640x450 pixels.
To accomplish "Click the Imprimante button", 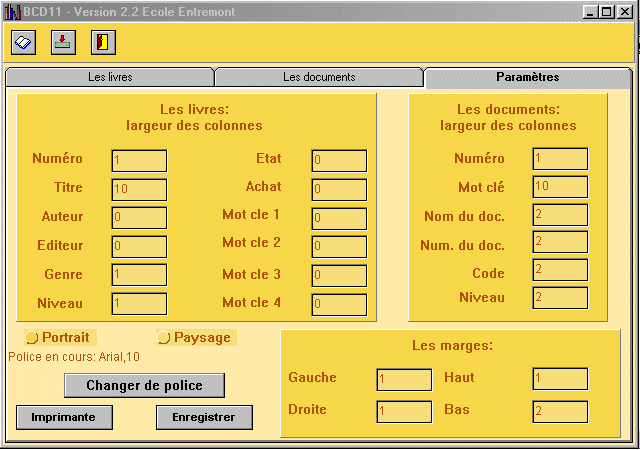I will 63,417.
